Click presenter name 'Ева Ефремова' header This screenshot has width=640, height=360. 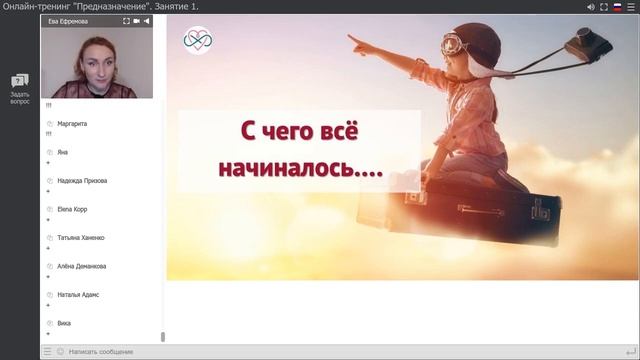click(x=68, y=21)
